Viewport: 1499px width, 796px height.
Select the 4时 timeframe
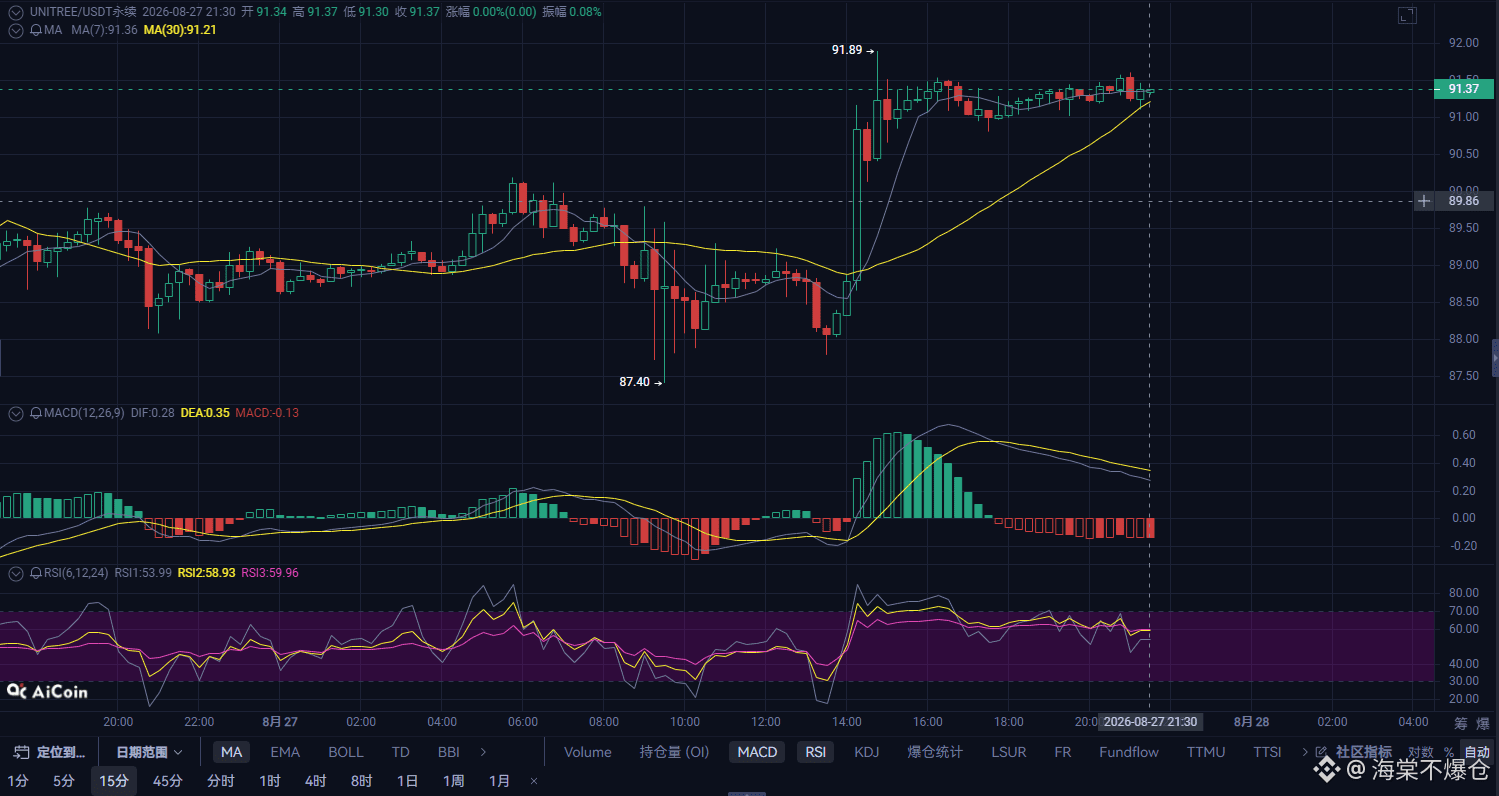click(x=316, y=781)
